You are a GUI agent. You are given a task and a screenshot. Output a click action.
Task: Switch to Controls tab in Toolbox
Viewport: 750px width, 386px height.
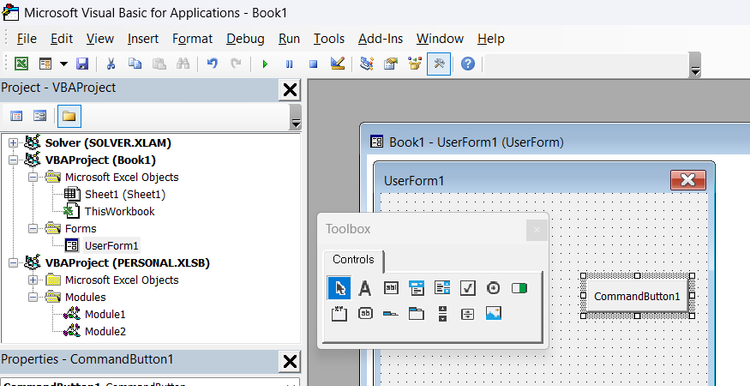point(353,260)
